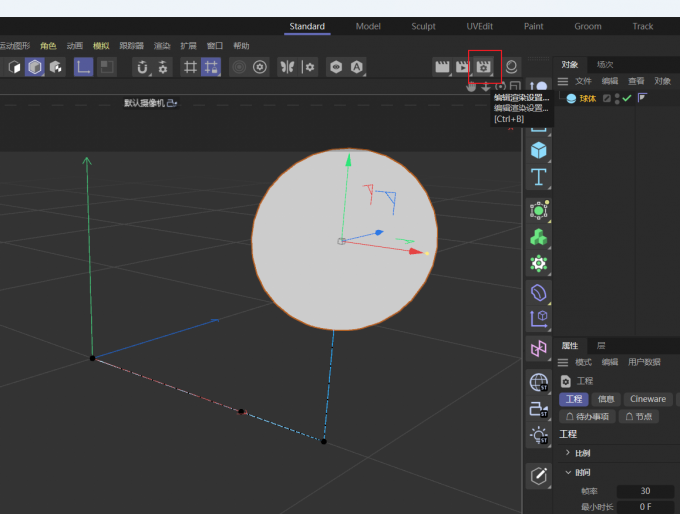
Task: Select the highlighted Object mode cube icon
Action: (x=35, y=67)
